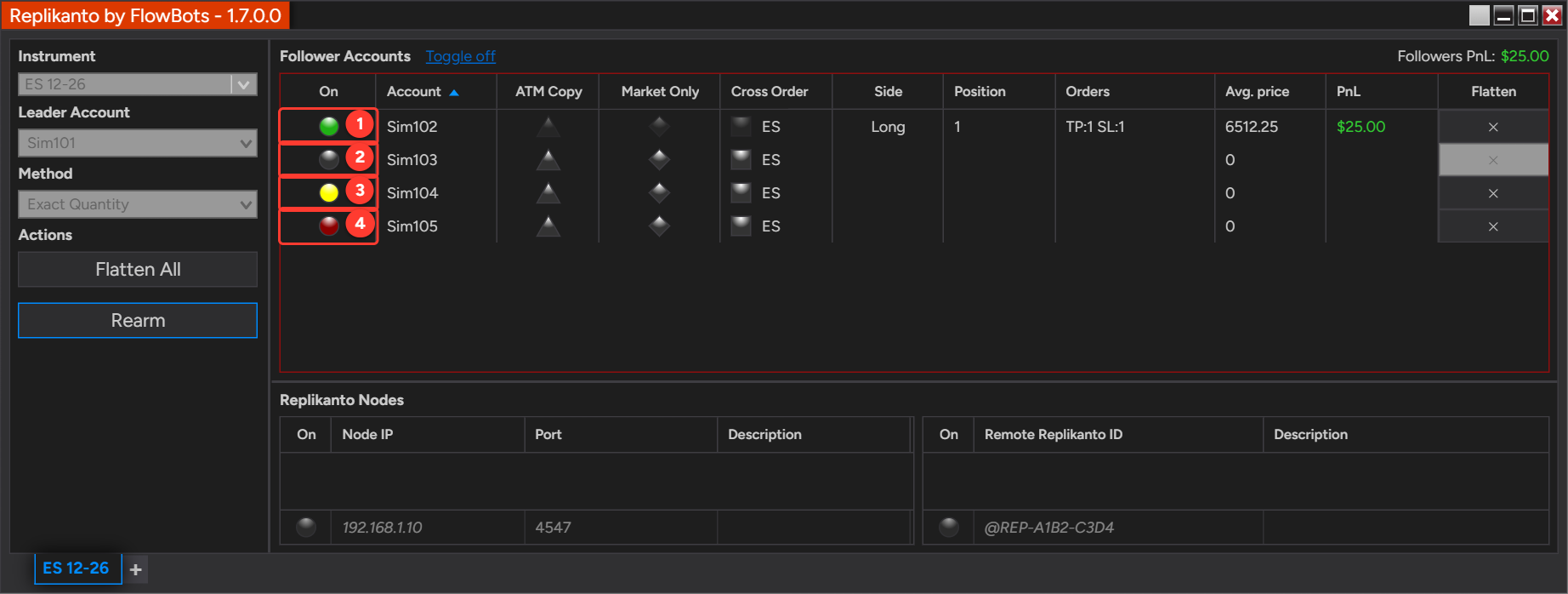Toggle Market Only diamond for Sim105
The width and height of the screenshot is (1568, 594).
pos(659,226)
